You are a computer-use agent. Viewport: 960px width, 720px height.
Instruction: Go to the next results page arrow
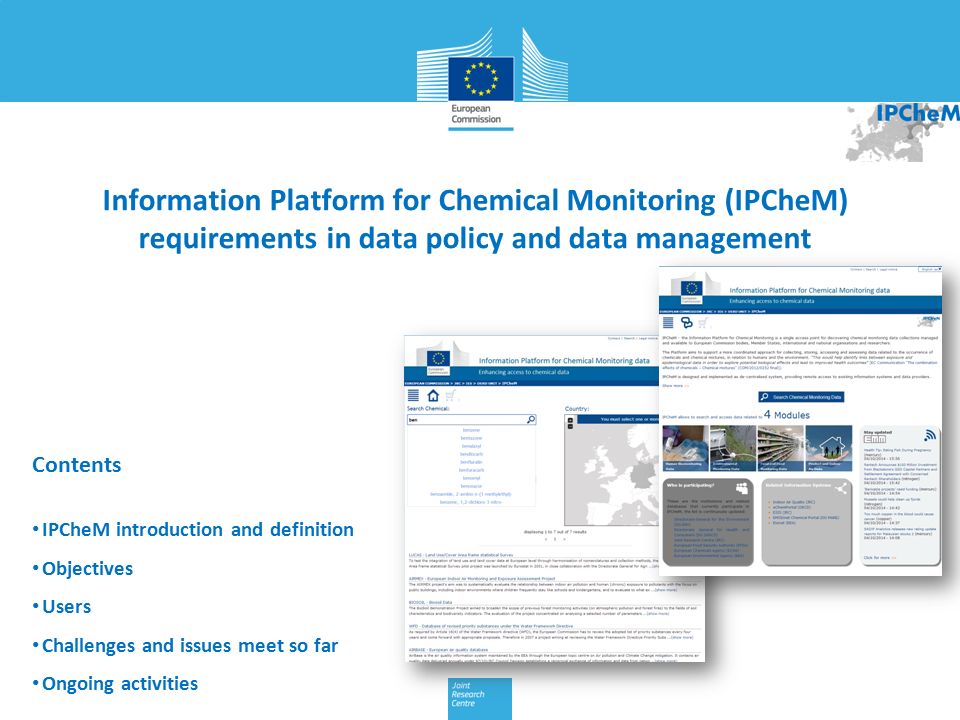[564, 539]
